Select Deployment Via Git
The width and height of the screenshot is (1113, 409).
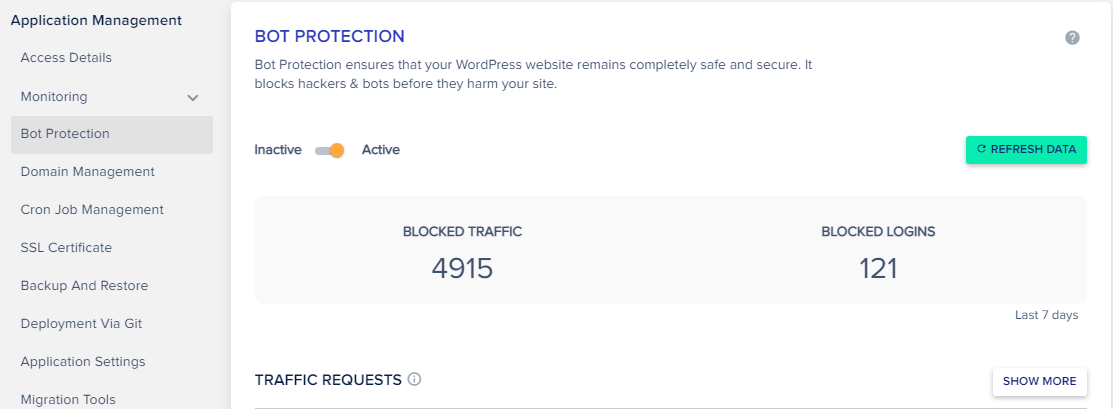coord(74,324)
